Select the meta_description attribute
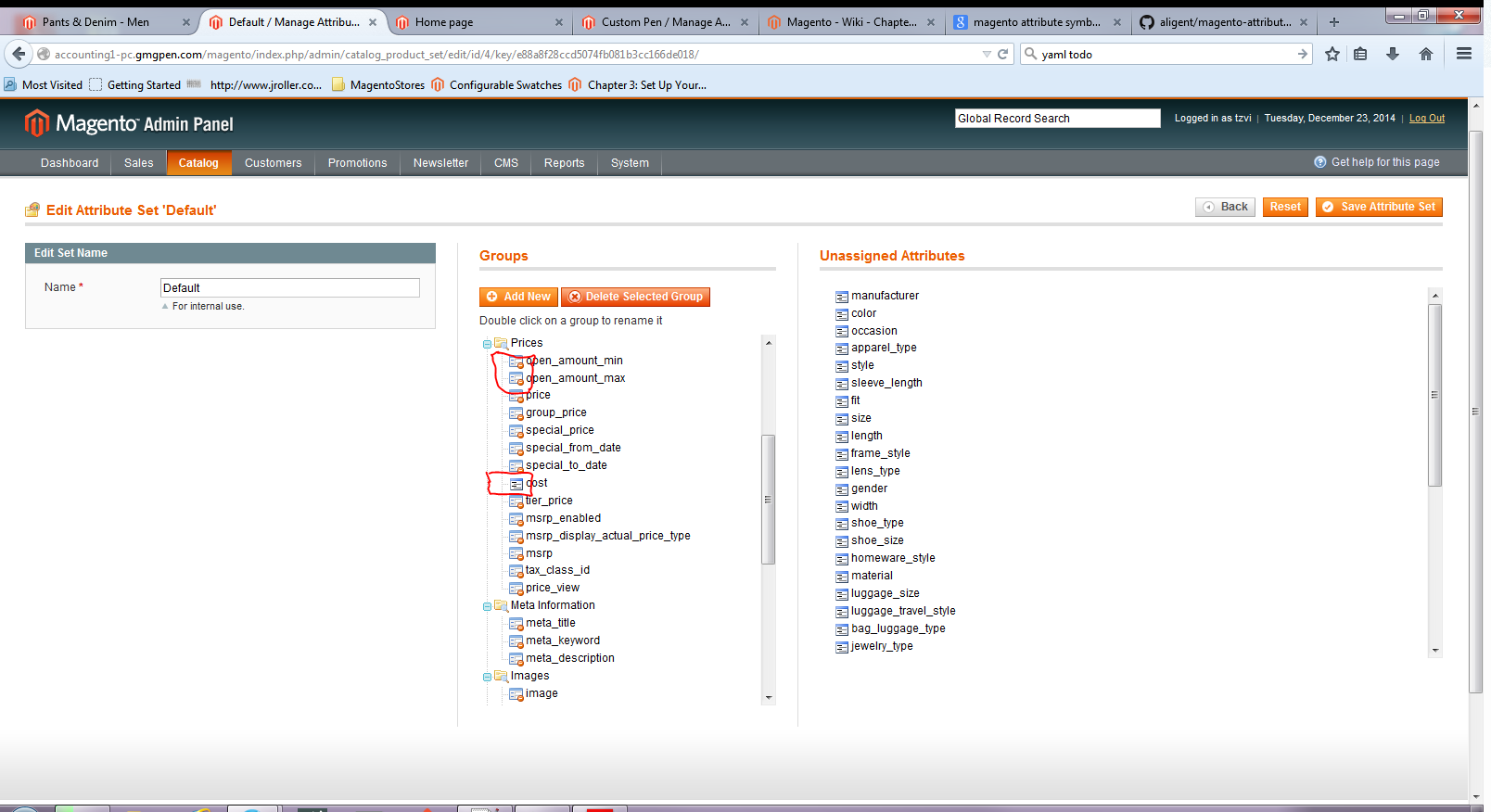The image size is (1491, 812). coord(570,659)
